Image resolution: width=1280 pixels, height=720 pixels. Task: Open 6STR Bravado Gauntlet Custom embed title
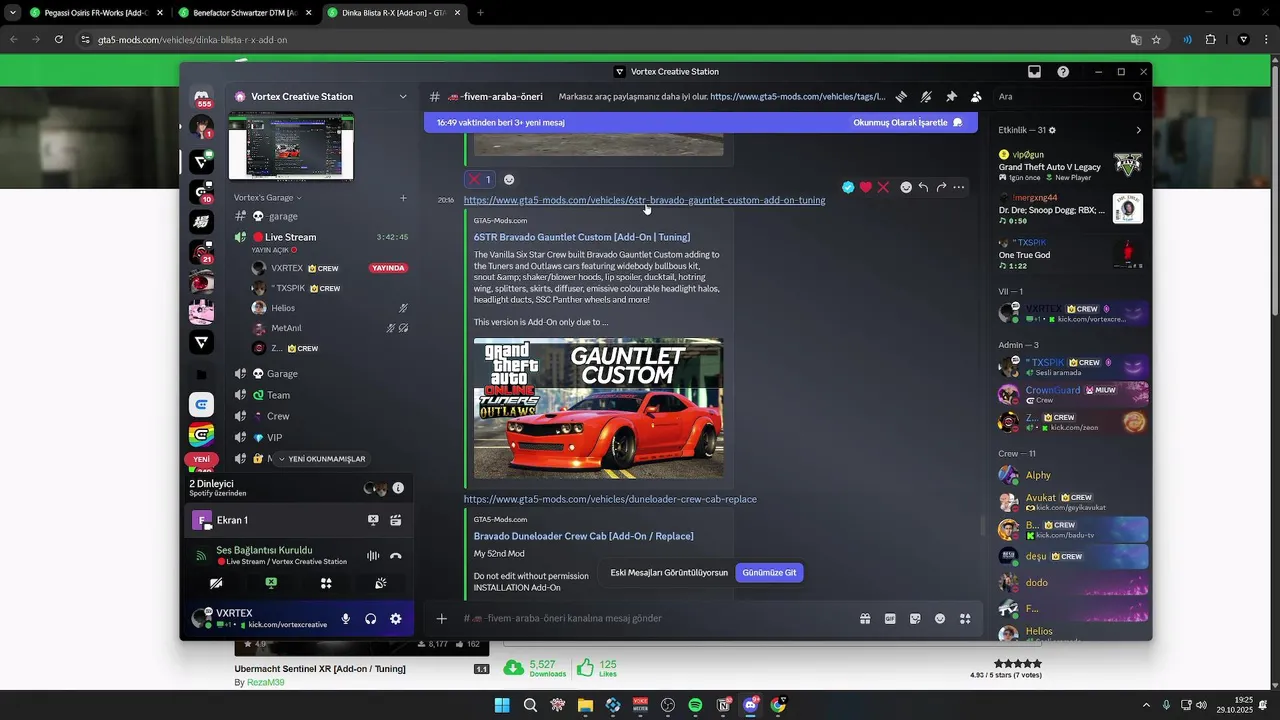tap(582, 237)
